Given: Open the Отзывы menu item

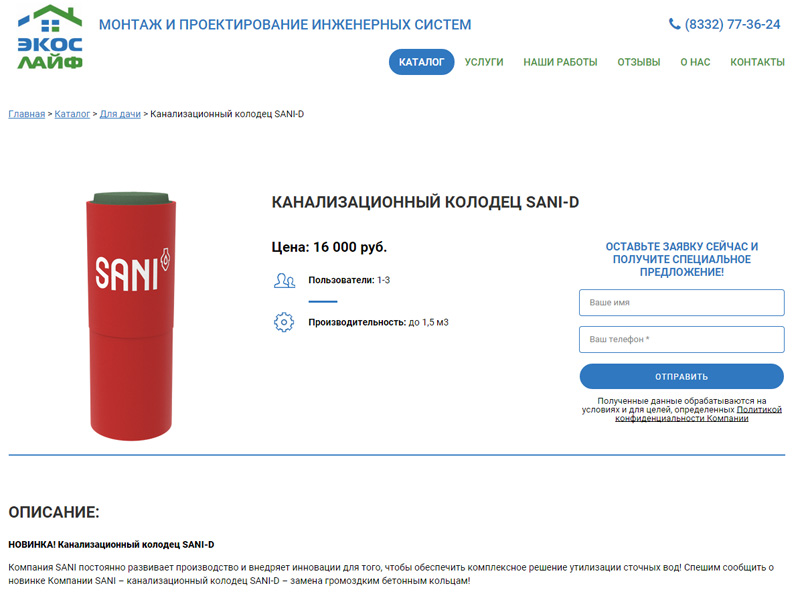Looking at the screenshot, I should pos(639,62).
